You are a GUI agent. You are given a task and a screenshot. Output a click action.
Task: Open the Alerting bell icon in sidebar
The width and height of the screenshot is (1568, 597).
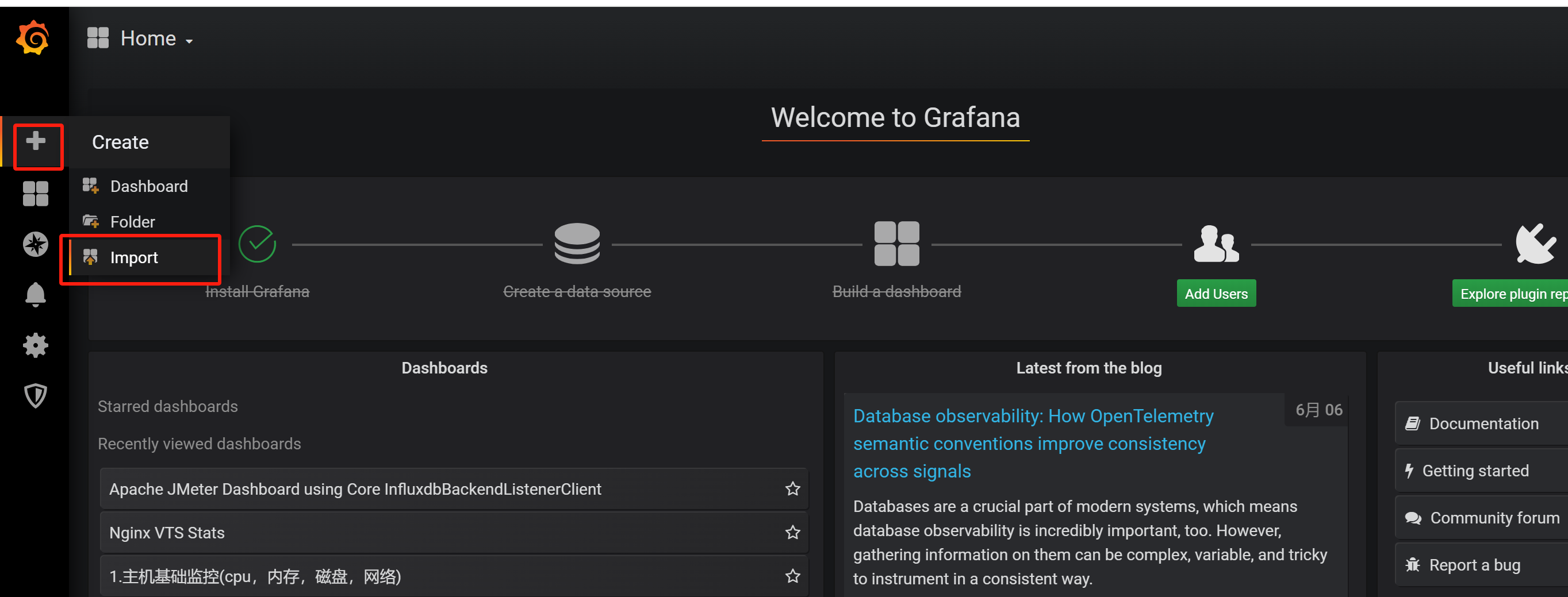35,295
